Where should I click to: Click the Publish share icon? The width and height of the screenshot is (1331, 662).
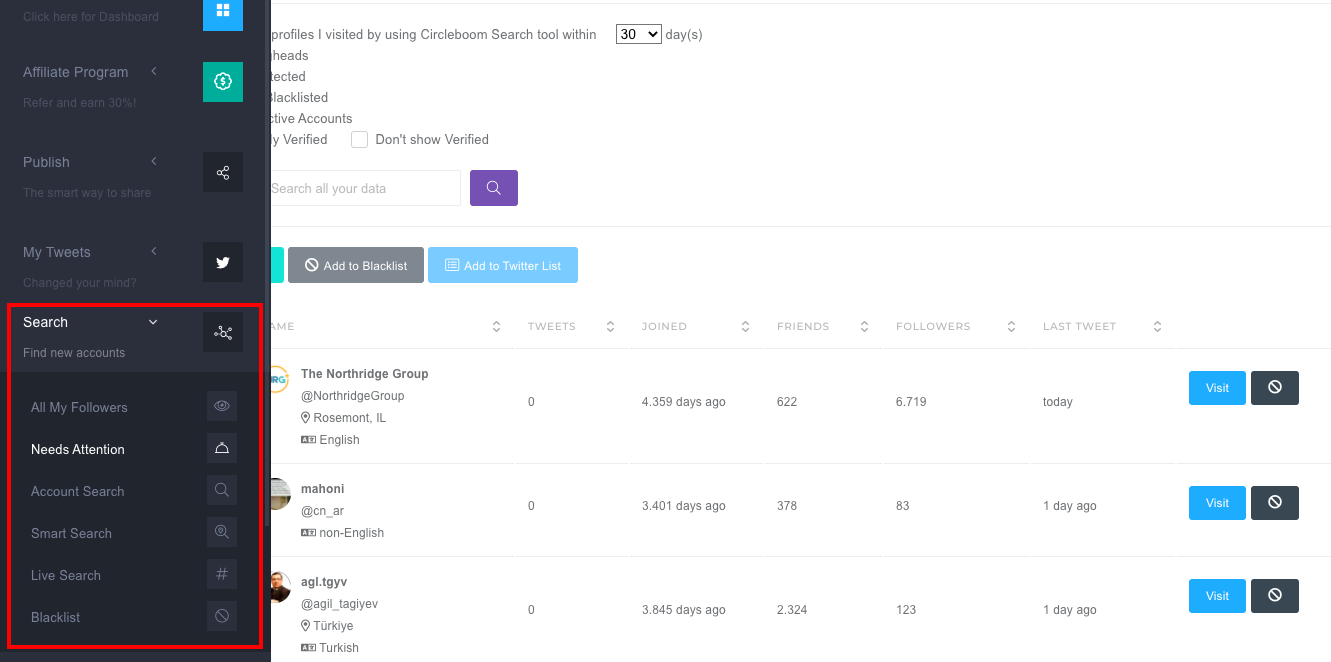coord(223,172)
